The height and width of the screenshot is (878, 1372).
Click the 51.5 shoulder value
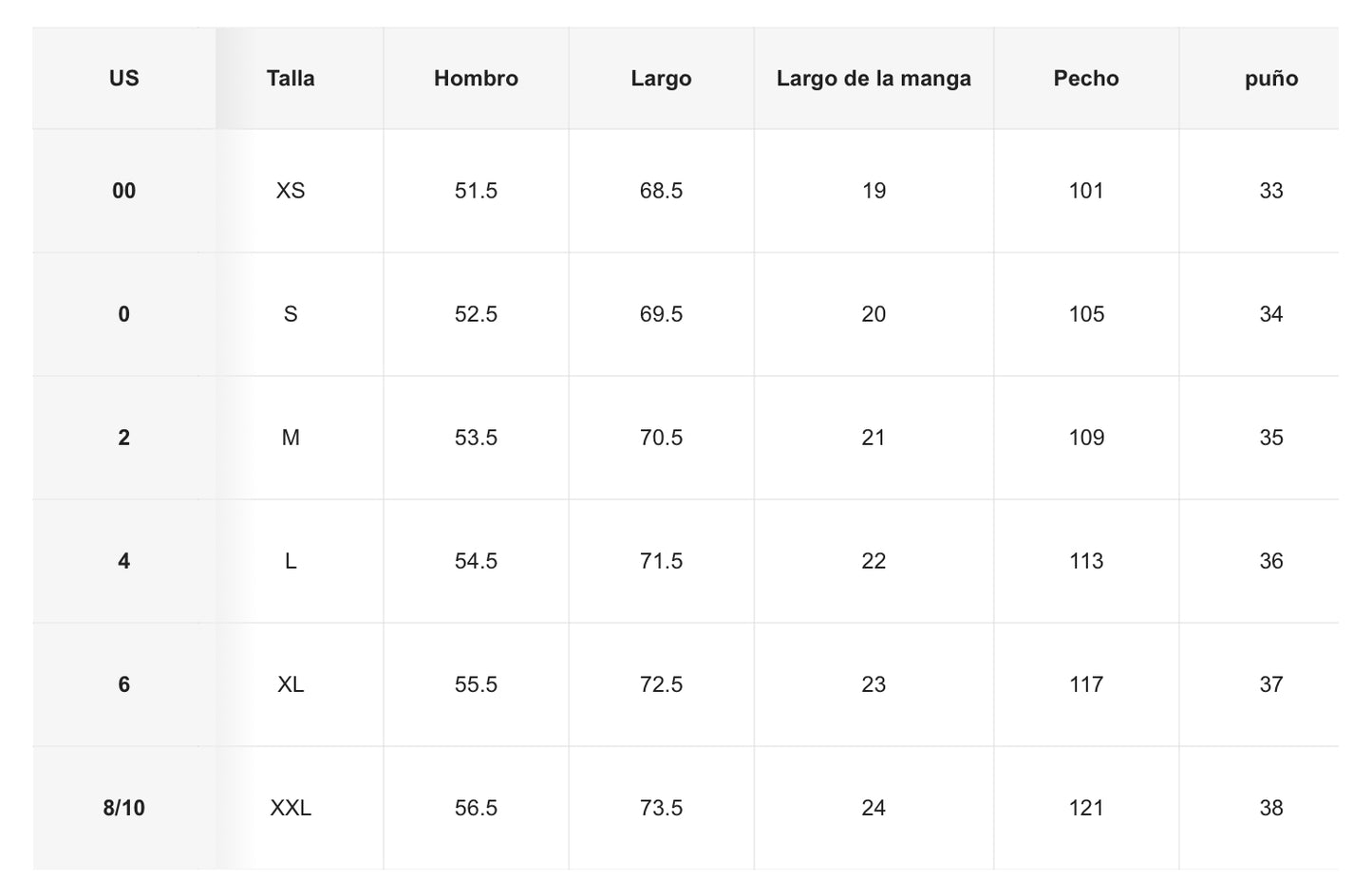pos(476,191)
